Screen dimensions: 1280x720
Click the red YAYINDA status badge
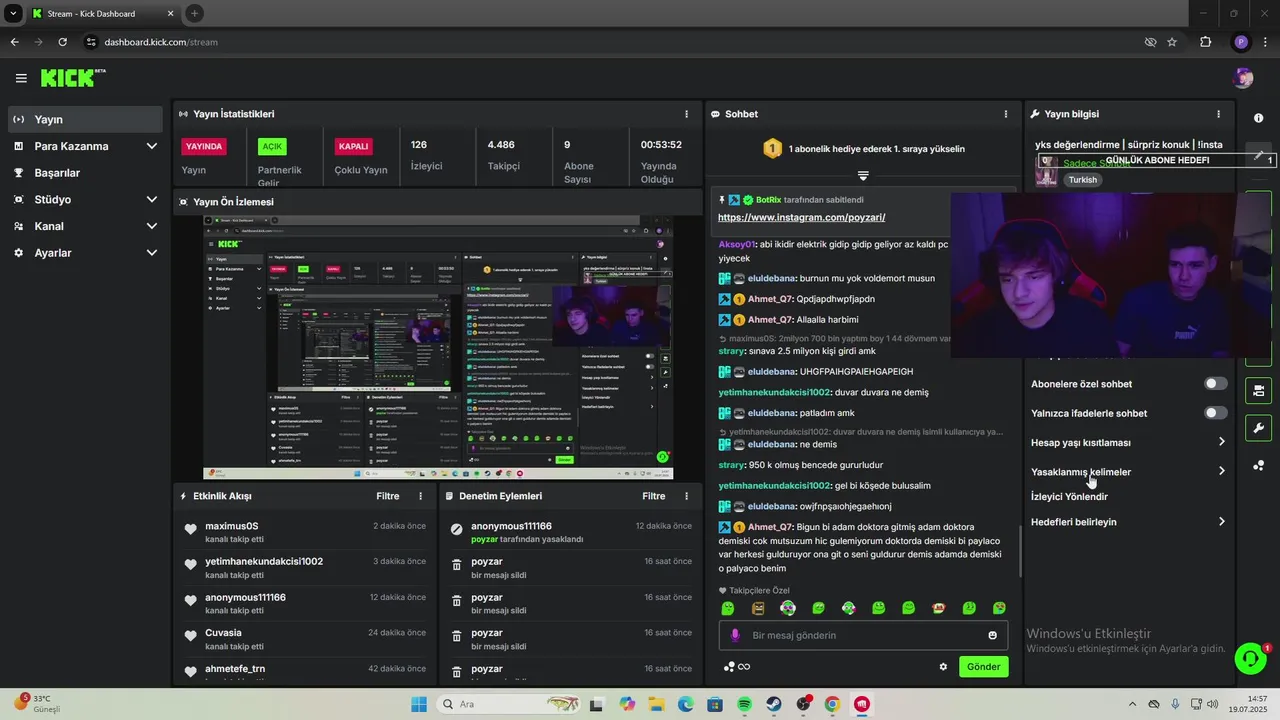[204, 146]
